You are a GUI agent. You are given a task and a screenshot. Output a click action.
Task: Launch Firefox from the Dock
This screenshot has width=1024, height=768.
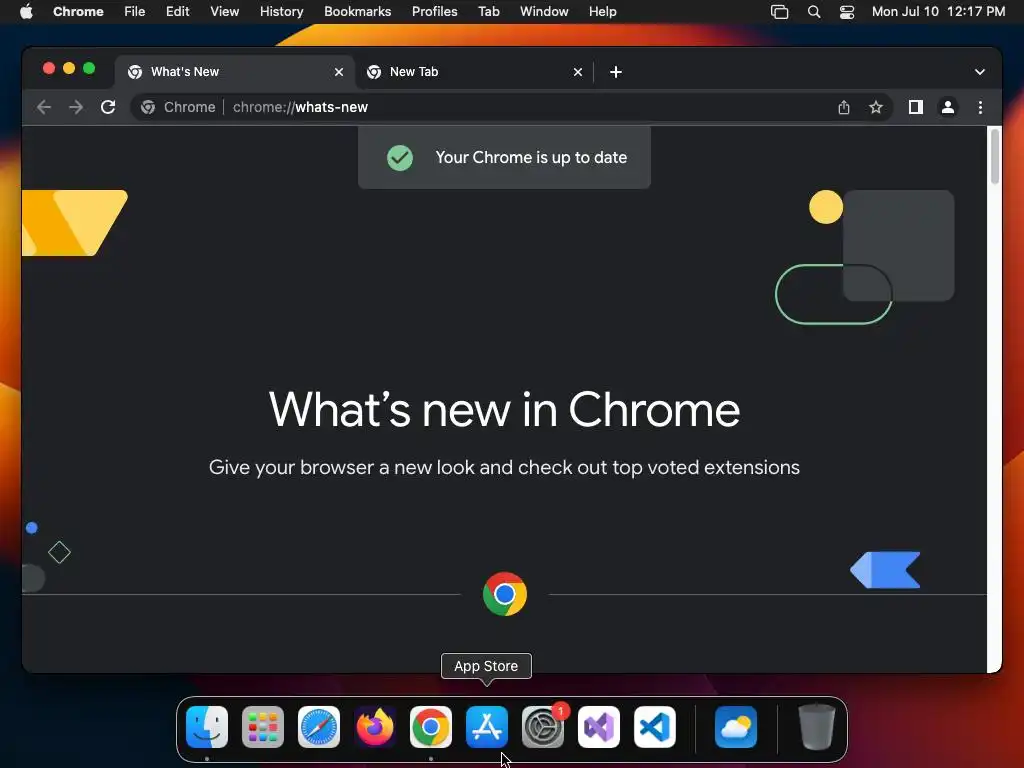click(x=375, y=727)
